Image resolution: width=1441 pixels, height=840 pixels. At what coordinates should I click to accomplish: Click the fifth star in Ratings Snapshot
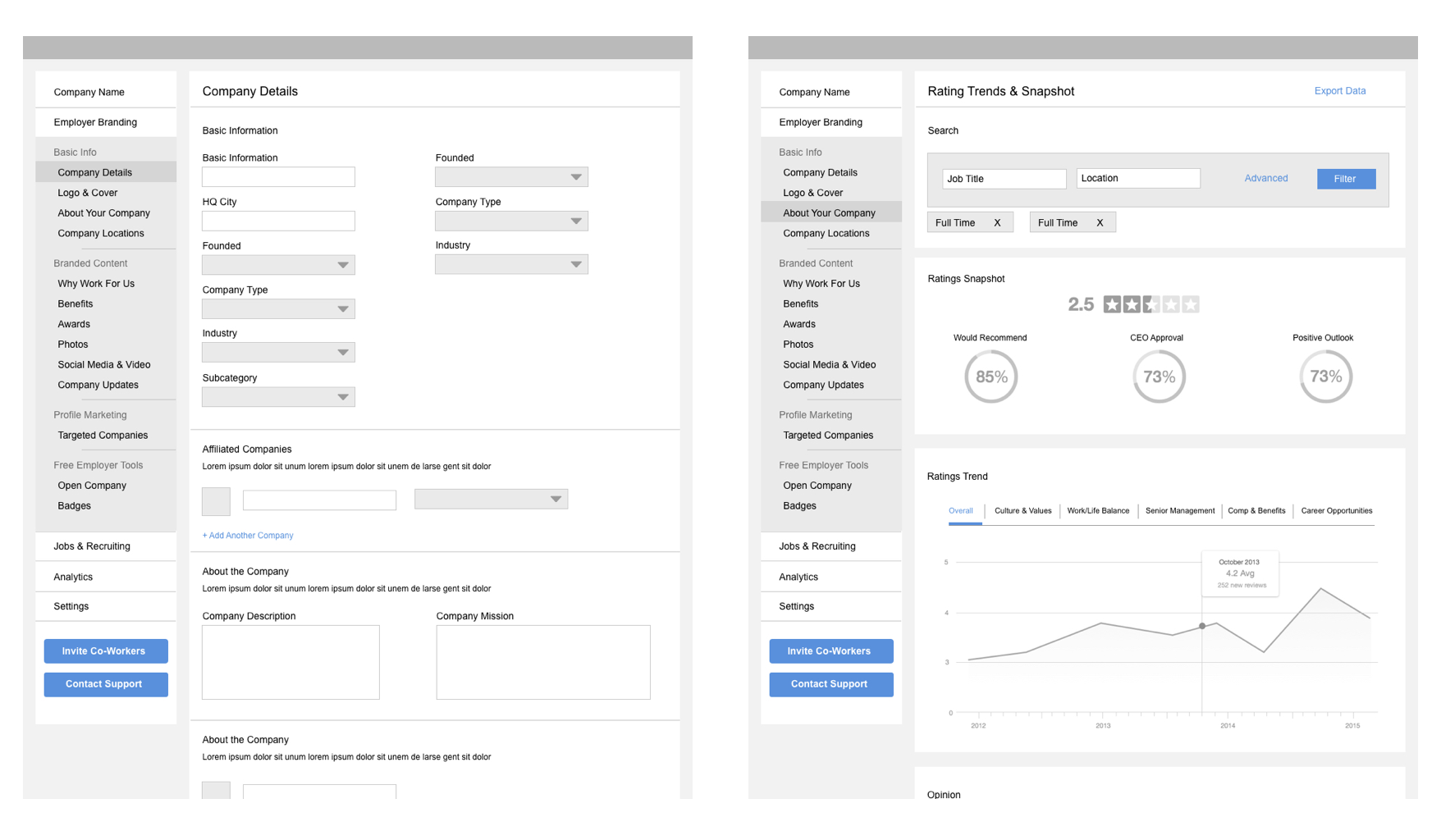tap(1191, 305)
